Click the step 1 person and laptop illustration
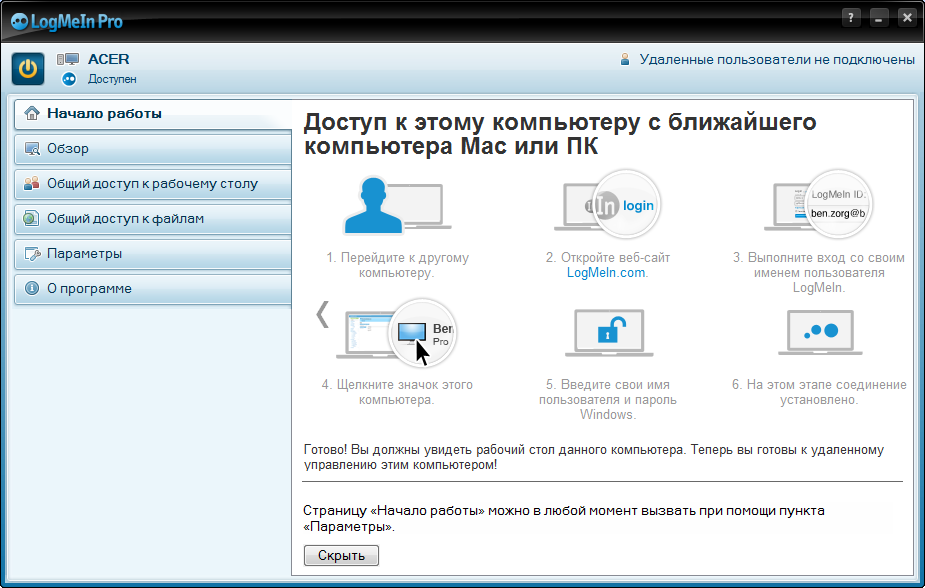Viewport: 925px width, 588px height. 396,205
